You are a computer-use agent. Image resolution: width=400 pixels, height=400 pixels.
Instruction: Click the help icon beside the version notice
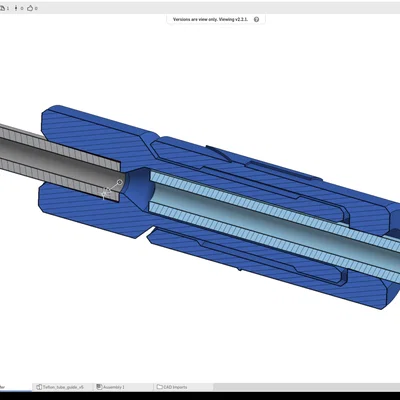point(256,19)
